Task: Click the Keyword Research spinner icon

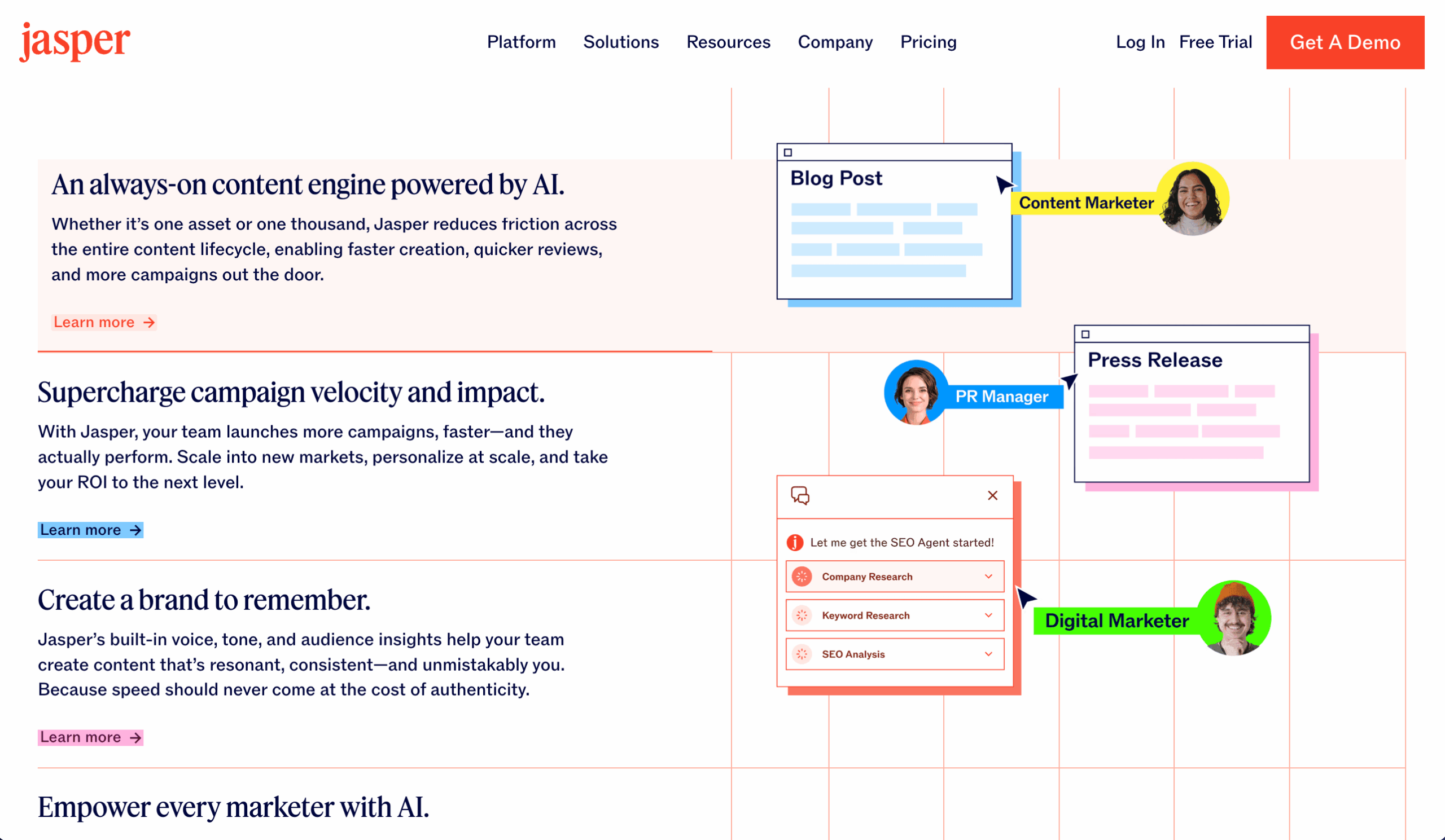Action: tap(802, 615)
